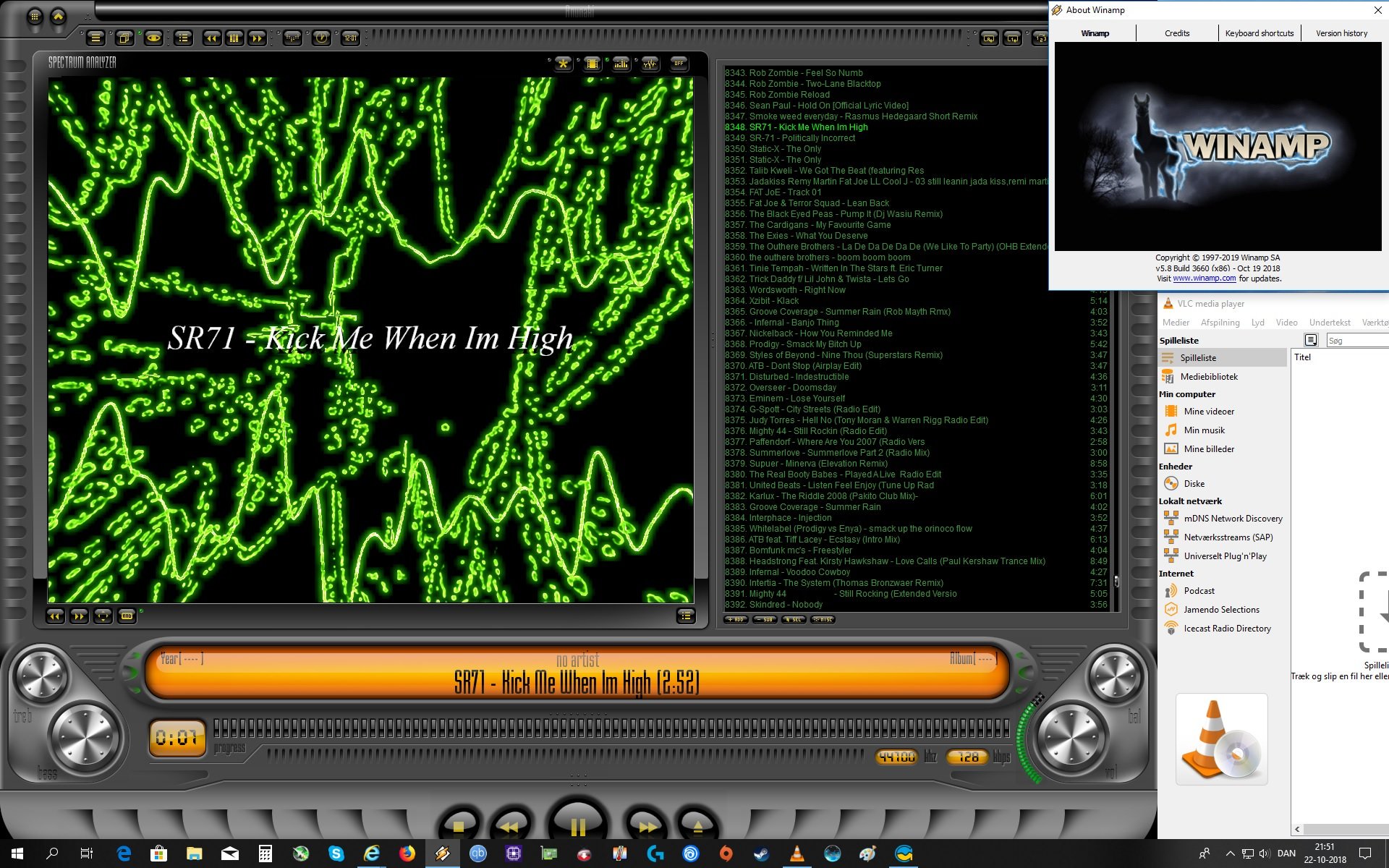Select the spectrum bars analyzer mode icon
1389x868 pixels.
point(621,64)
